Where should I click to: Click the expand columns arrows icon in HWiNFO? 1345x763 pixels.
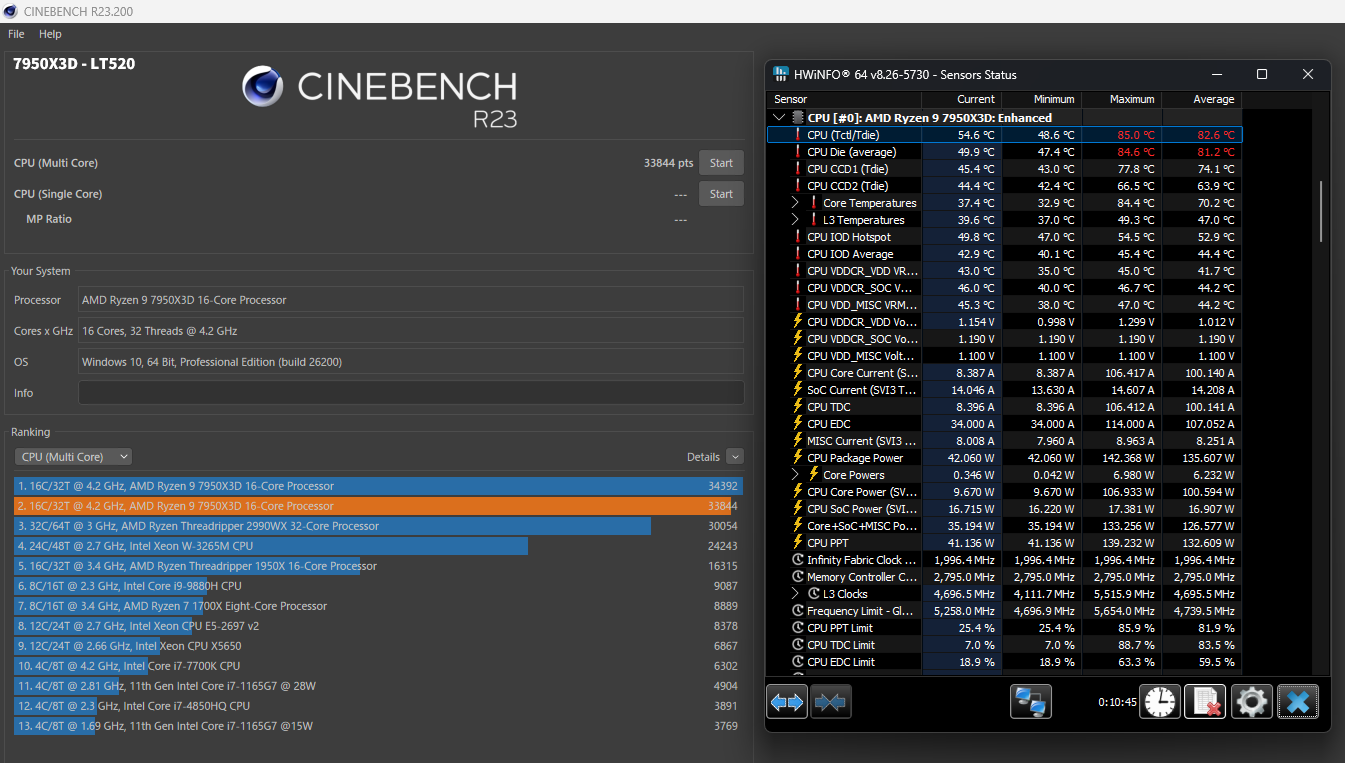tap(787, 702)
